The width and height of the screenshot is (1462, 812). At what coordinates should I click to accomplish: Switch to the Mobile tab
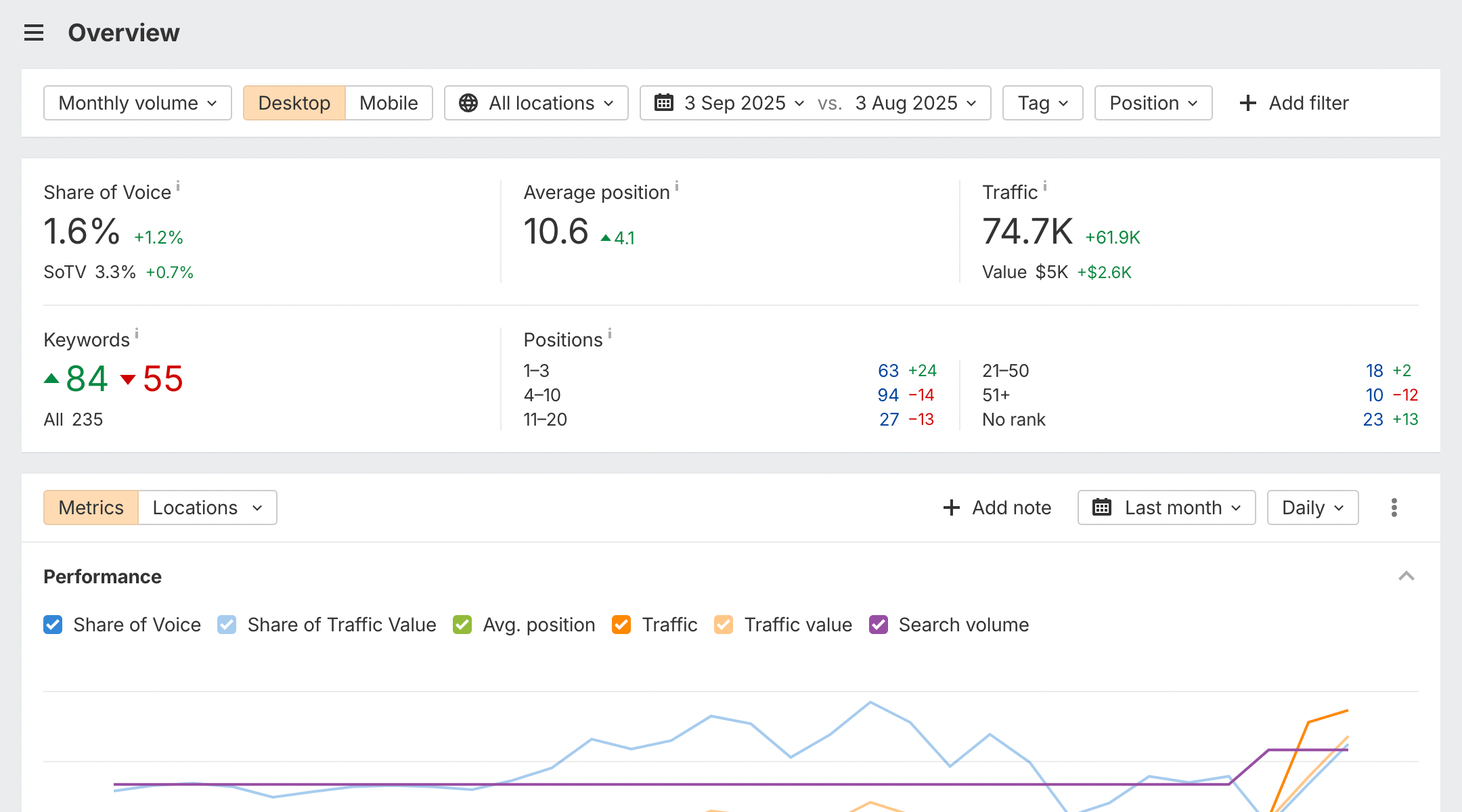tap(389, 103)
